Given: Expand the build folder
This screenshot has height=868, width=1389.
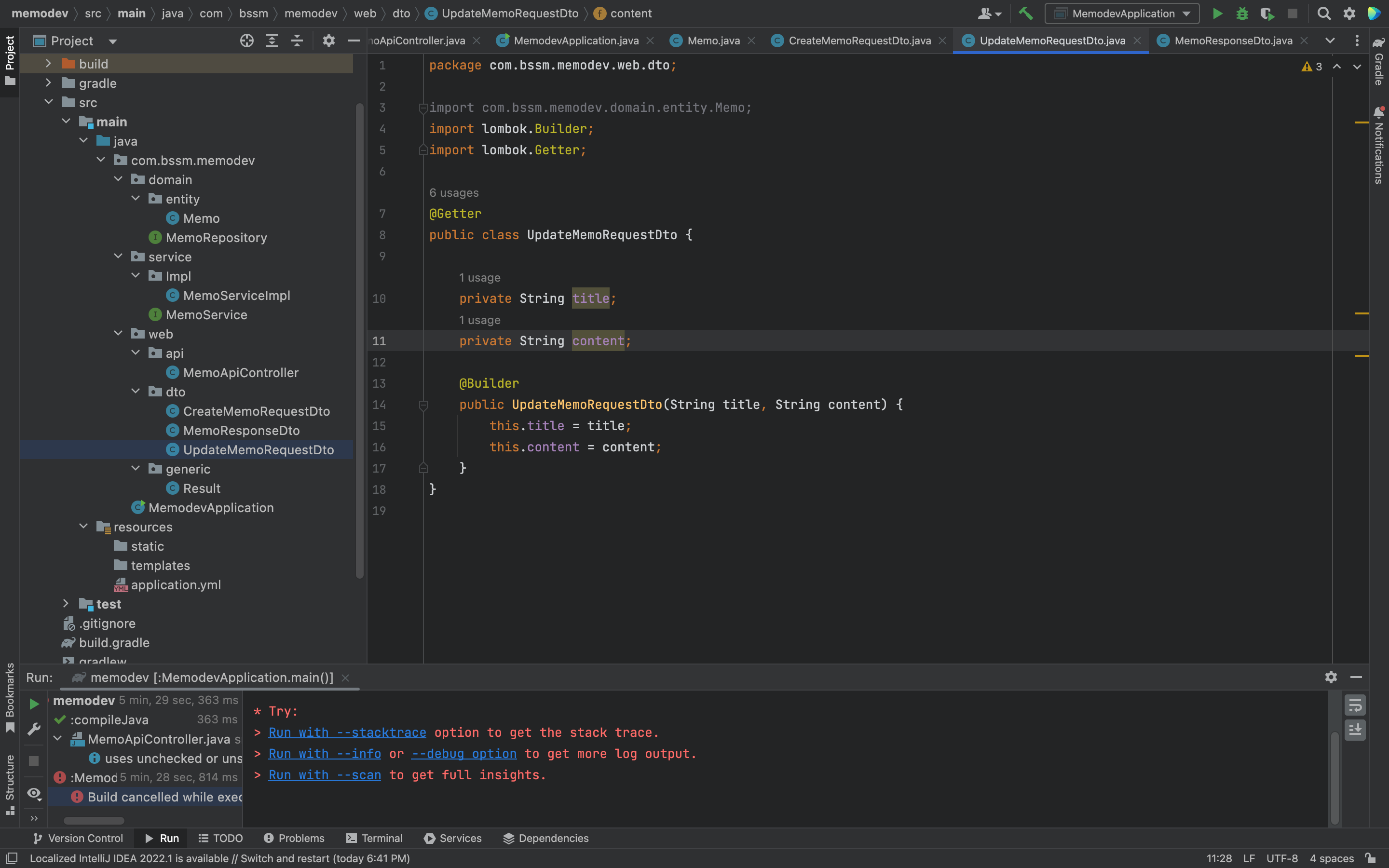Looking at the screenshot, I should coord(49,64).
